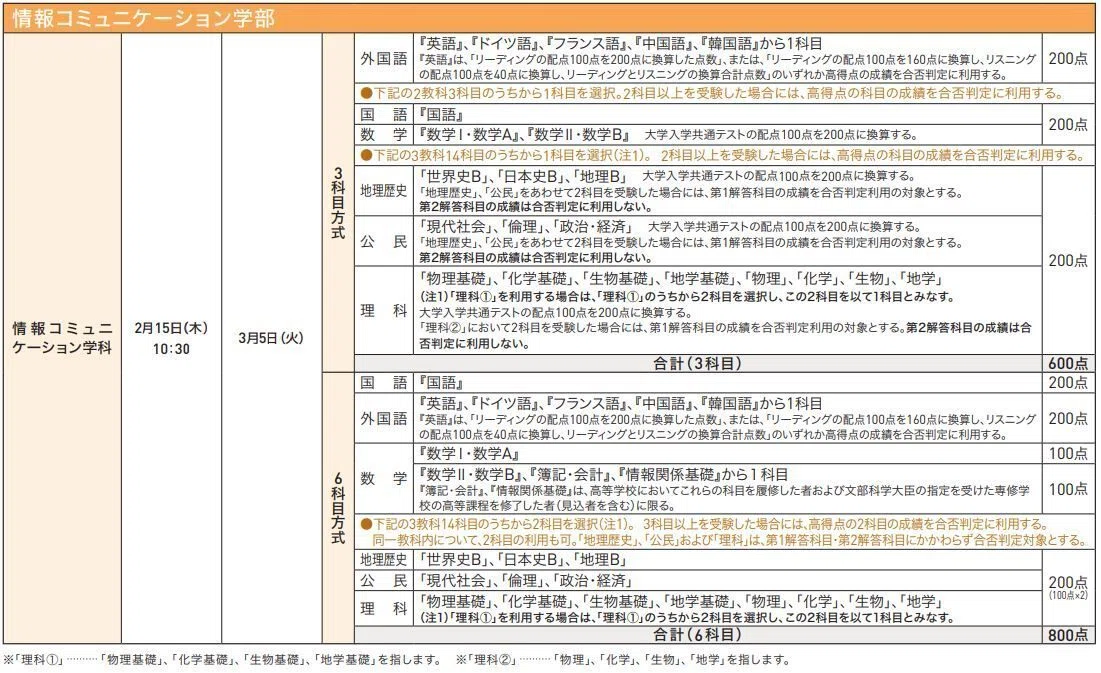Click 100点 beside 『数学Ⅱ・数学B』『簿記・会計』 row
This screenshot has height=673, width=1101.
click(1068, 488)
